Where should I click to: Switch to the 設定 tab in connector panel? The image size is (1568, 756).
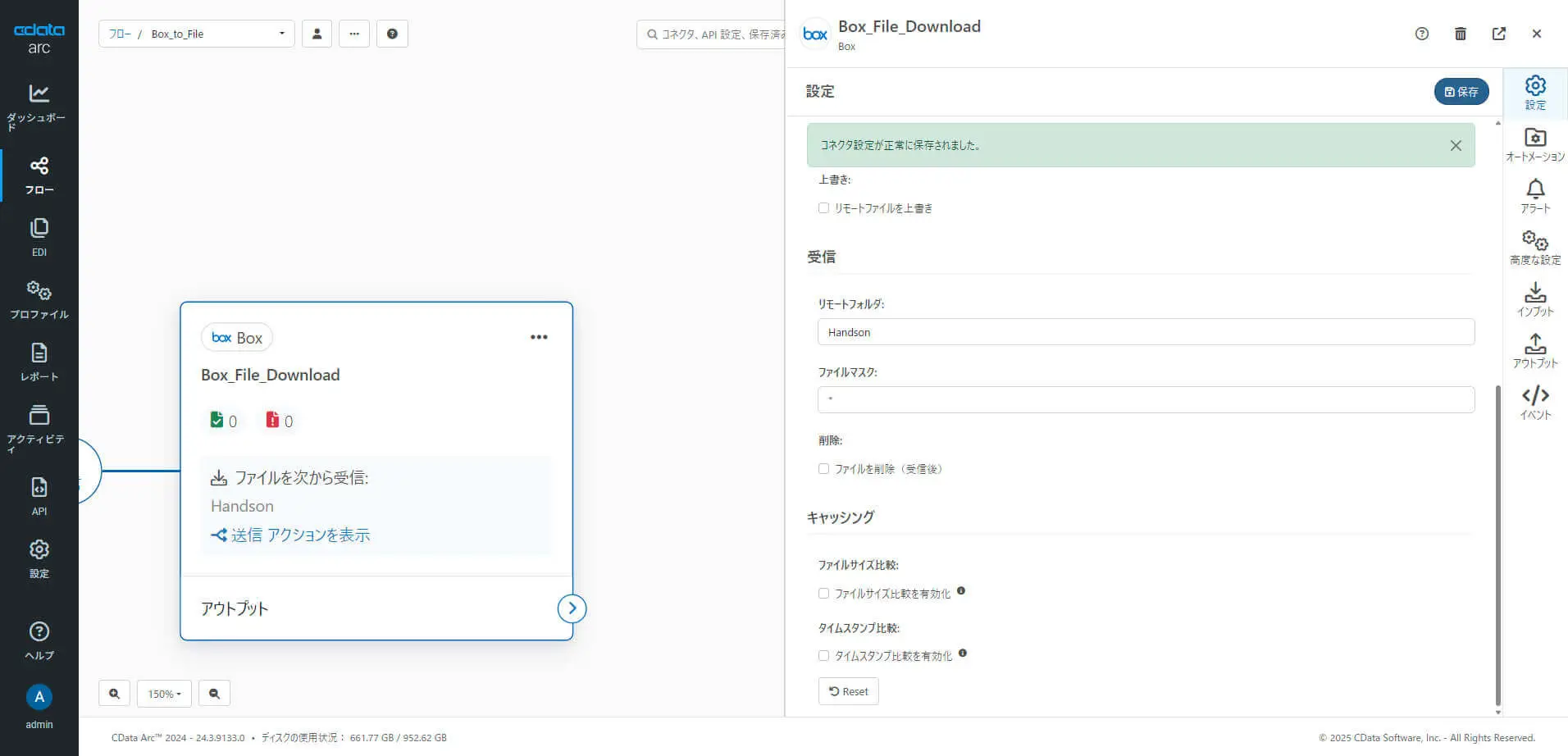pos(1535,93)
